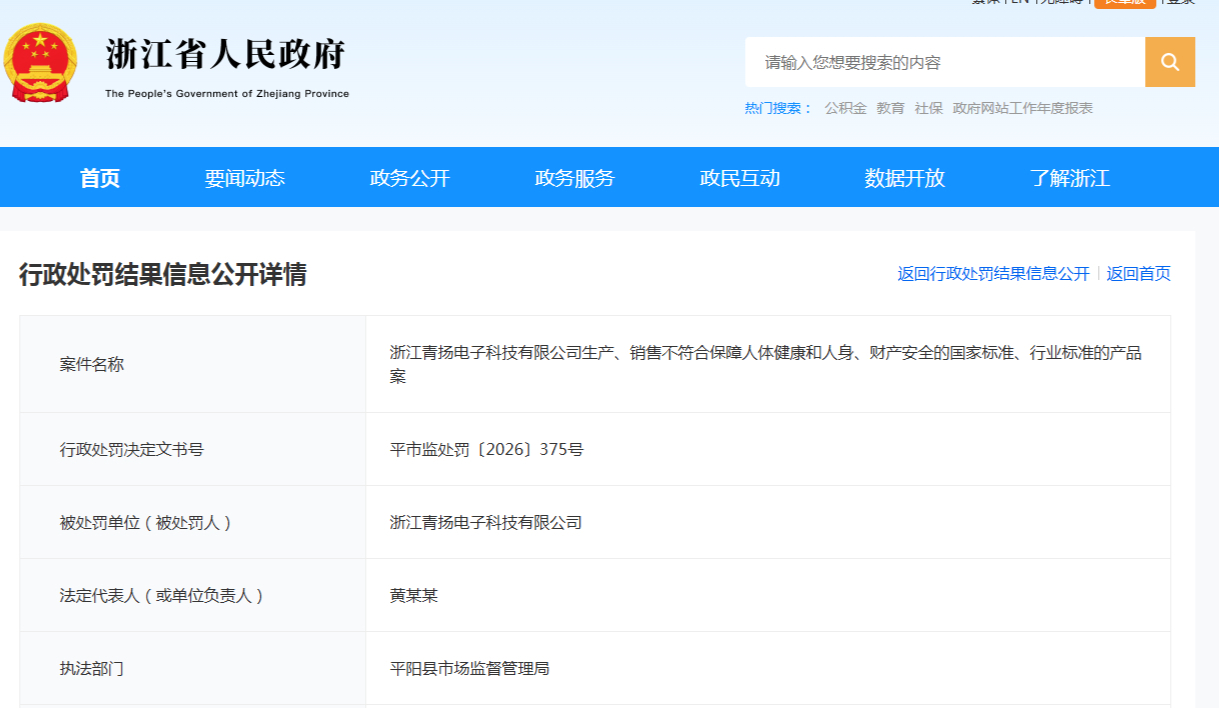
Task: Click the 热门搜索 label
Action: click(778, 108)
